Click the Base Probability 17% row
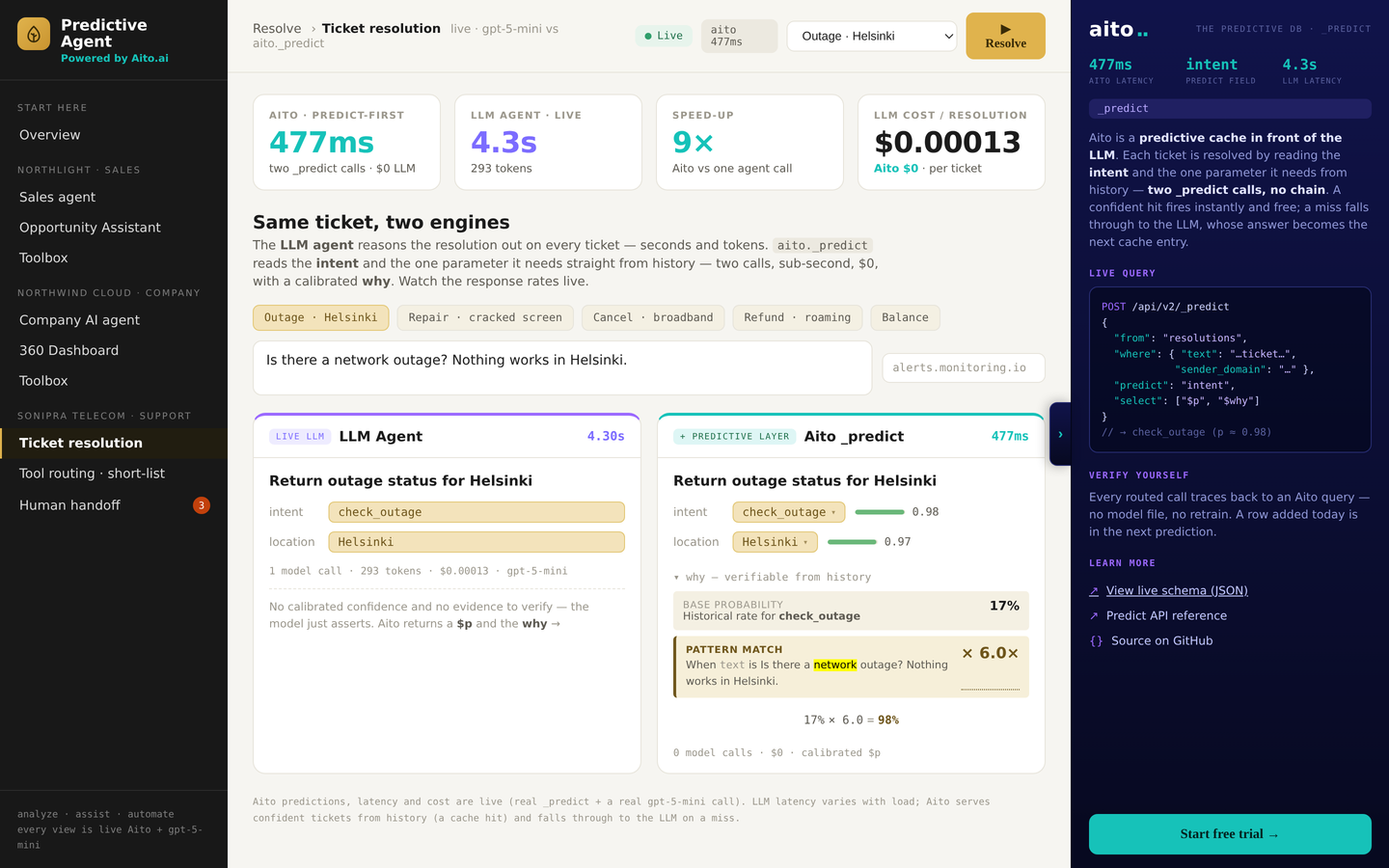 click(x=851, y=610)
